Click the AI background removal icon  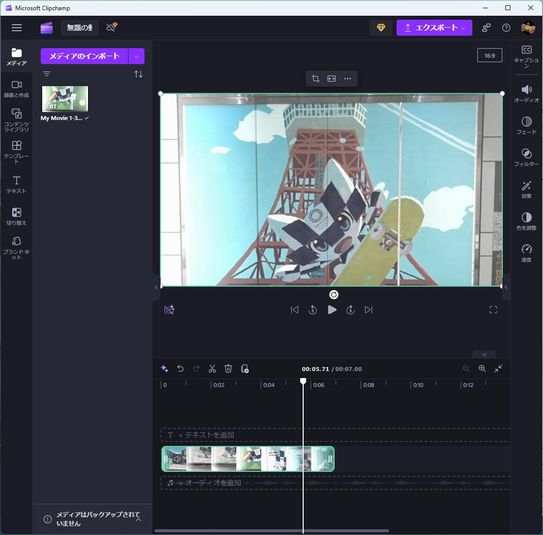click(x=169, y=310)
